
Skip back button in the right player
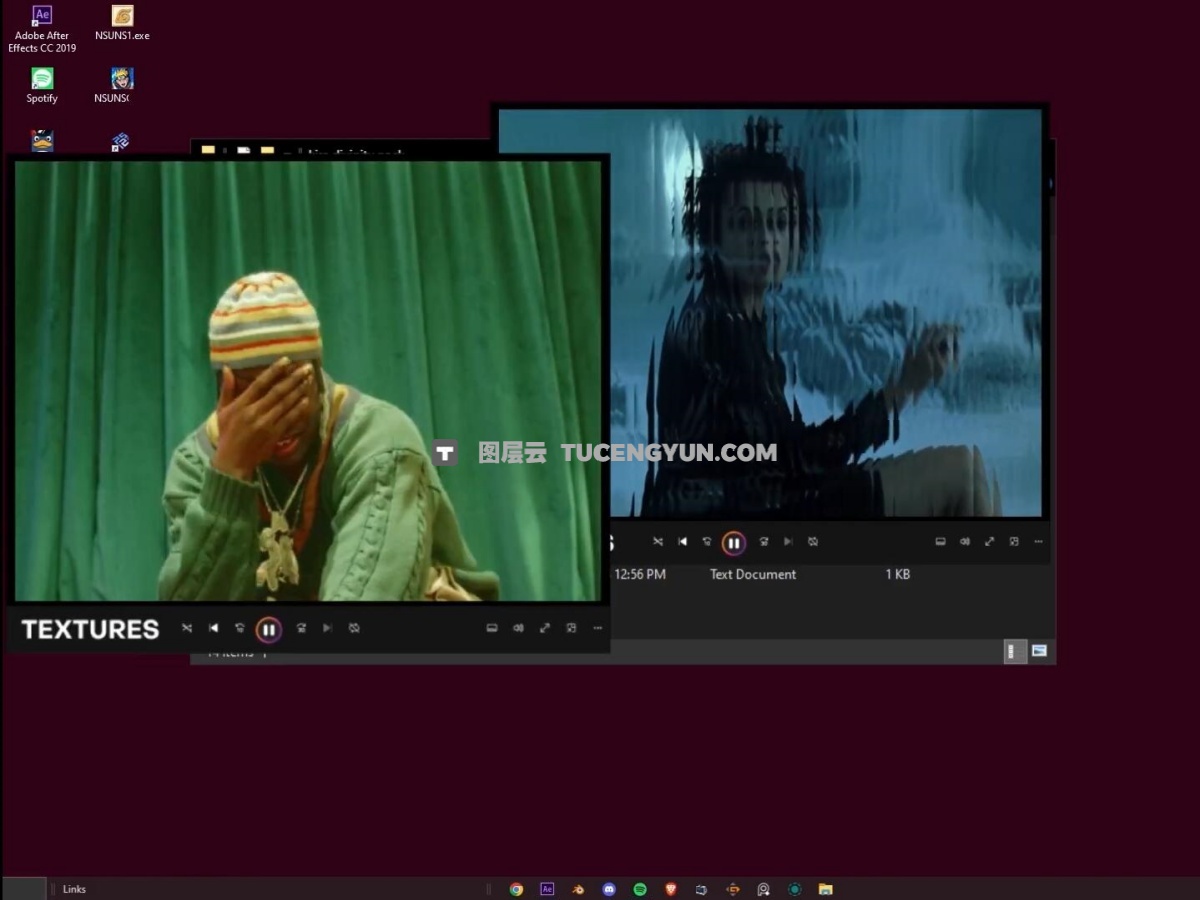[707, 541]
